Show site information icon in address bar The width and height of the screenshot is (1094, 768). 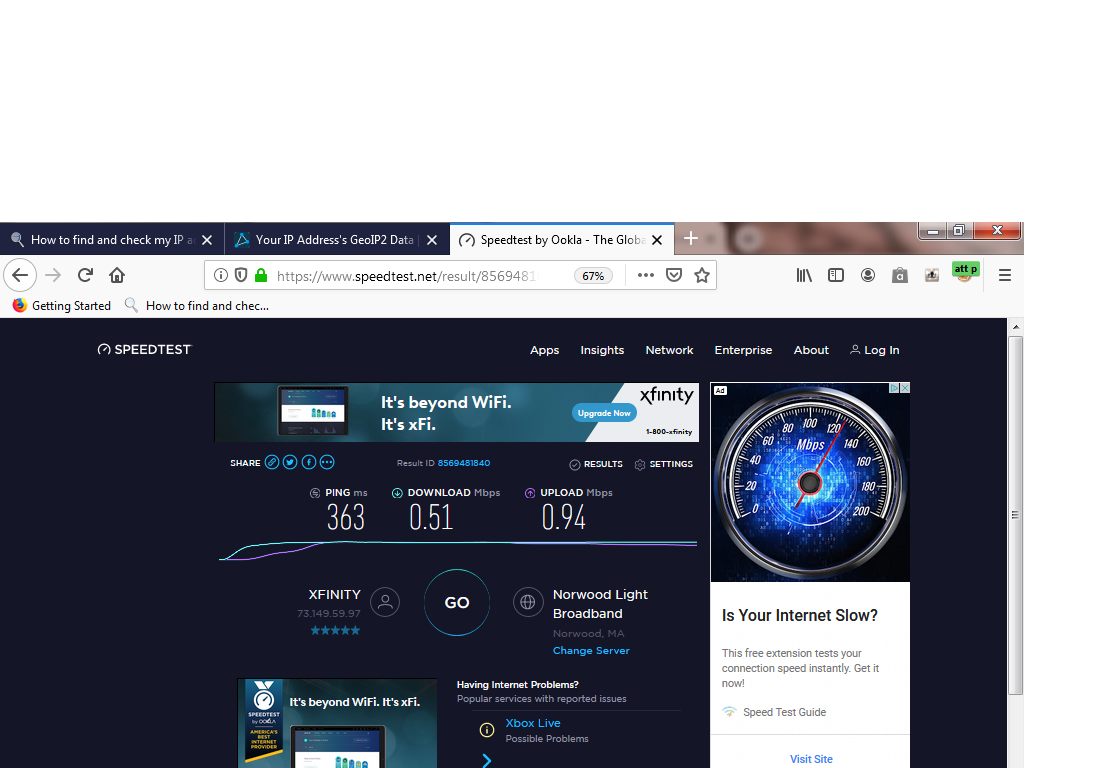[220, 276]
